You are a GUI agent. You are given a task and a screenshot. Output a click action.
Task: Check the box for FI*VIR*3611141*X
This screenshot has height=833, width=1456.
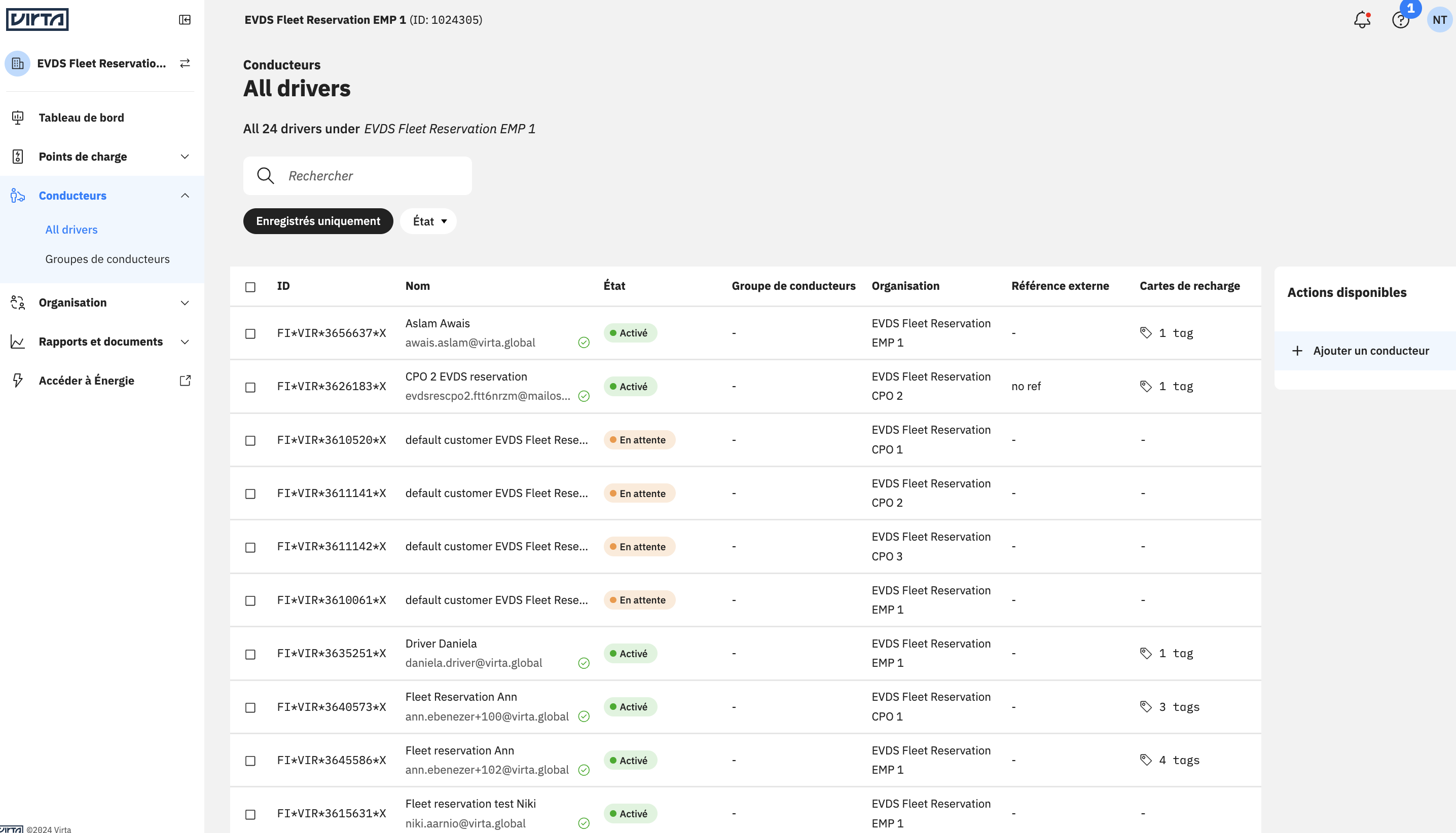point(250,494)
